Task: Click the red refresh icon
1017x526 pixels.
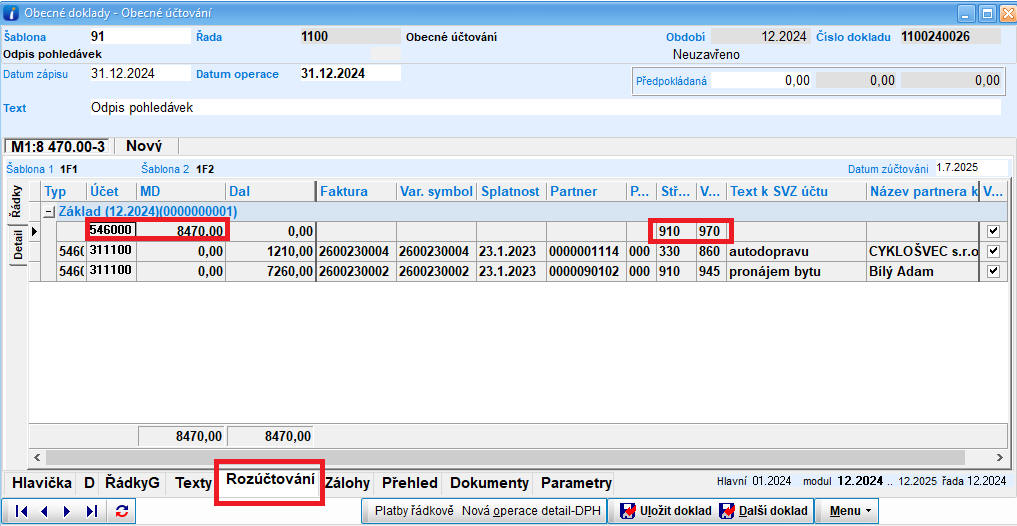Action: (122, 511)
